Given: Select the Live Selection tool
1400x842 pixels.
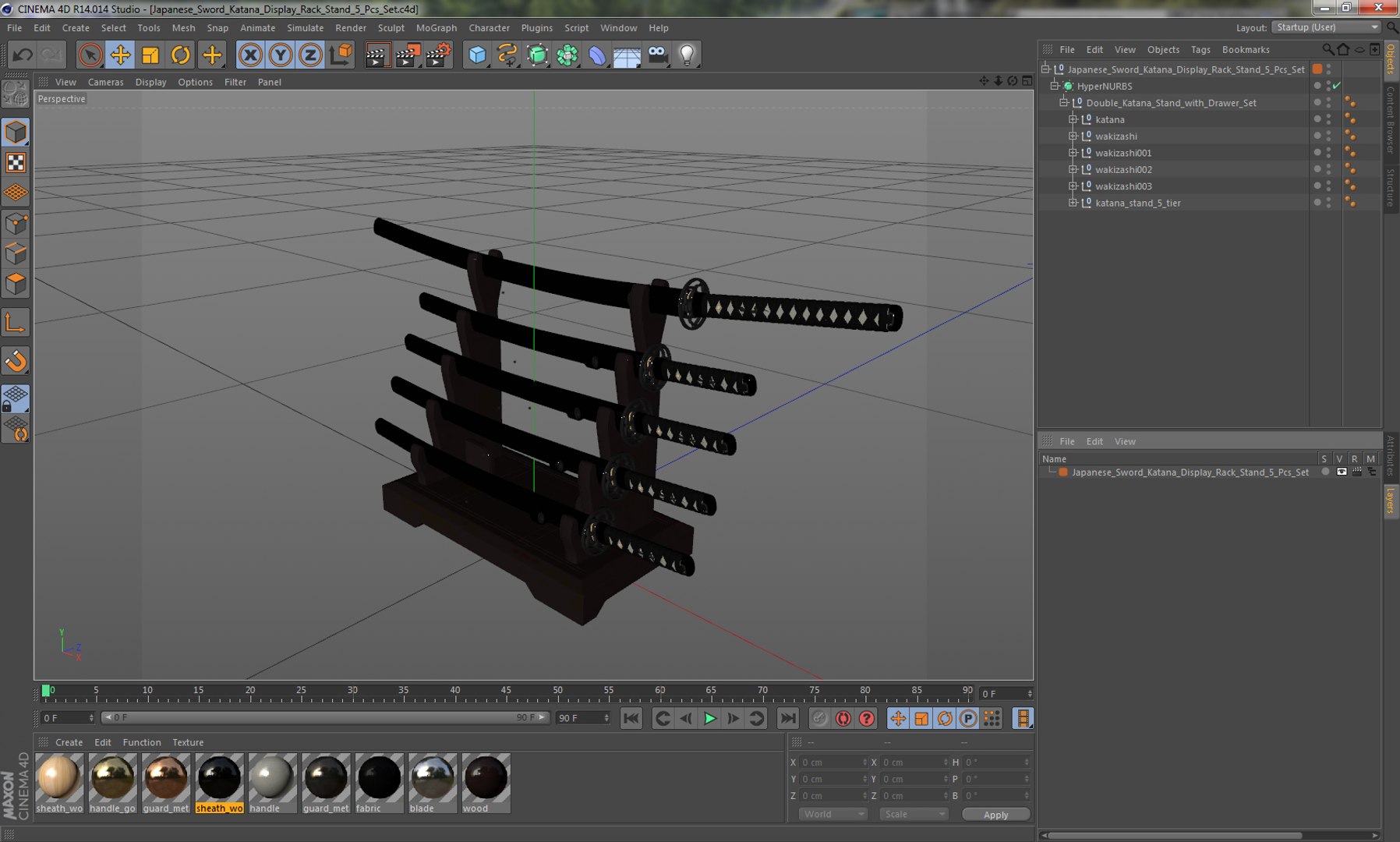Looking at the screenshot, I should (x=90, y=55).
